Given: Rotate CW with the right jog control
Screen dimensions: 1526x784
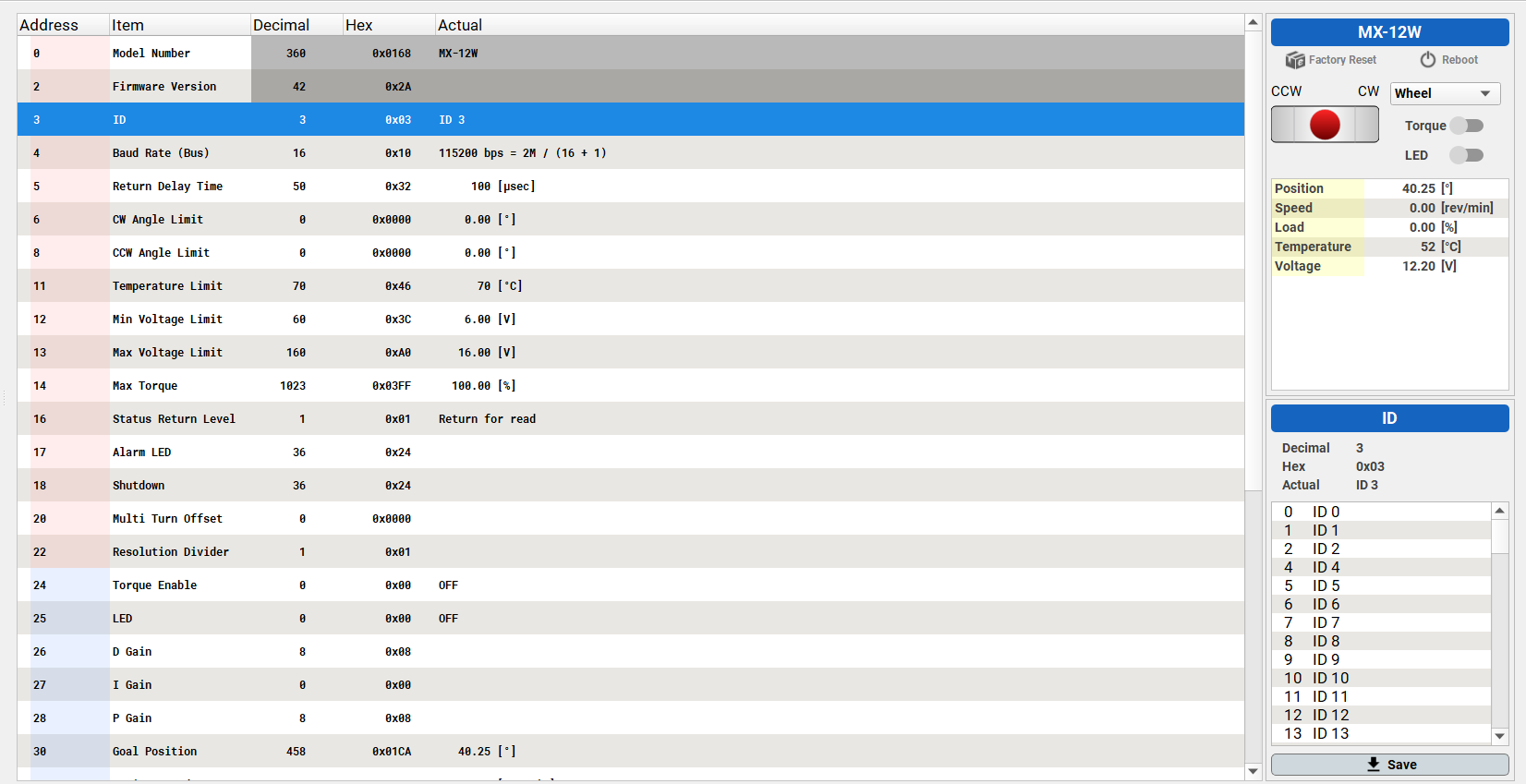Looking at the screenshot, I should click(x=1366, y=125).
